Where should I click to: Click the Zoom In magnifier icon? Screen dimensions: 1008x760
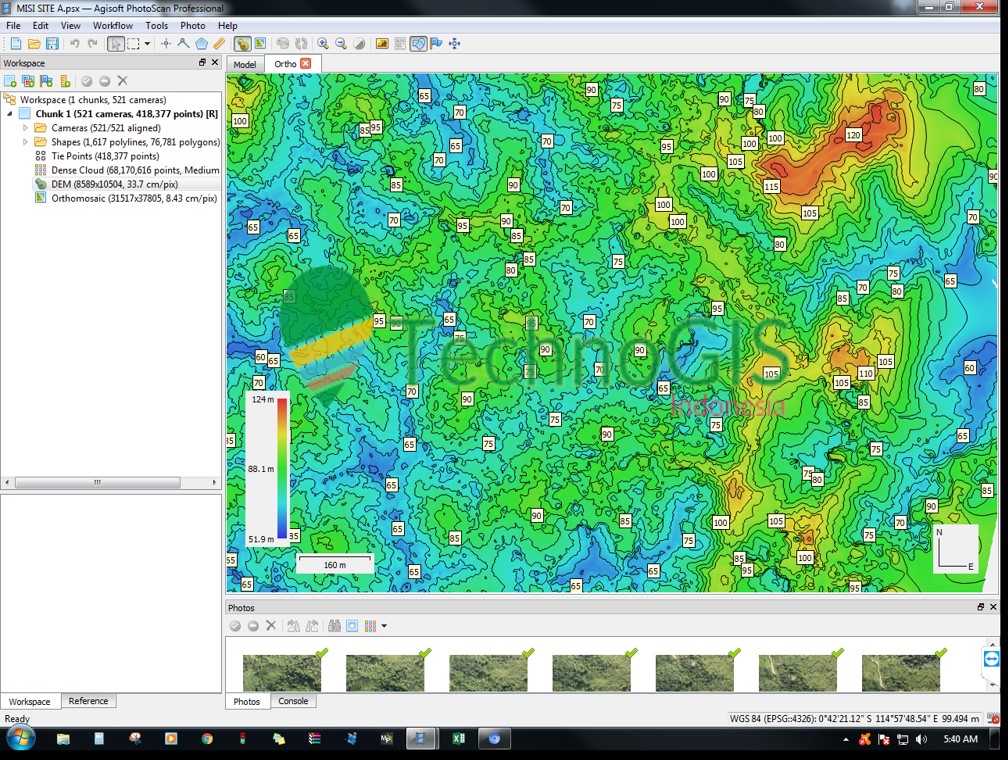(x=323, y=44)
